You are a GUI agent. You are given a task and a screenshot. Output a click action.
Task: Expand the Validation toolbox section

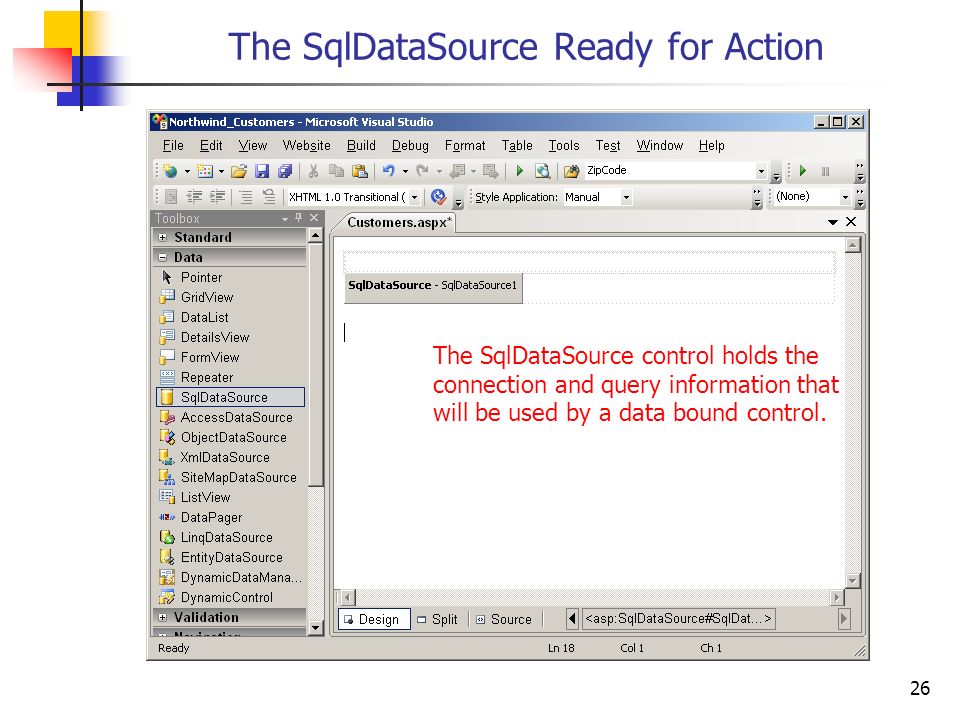(x=162, y=617)
